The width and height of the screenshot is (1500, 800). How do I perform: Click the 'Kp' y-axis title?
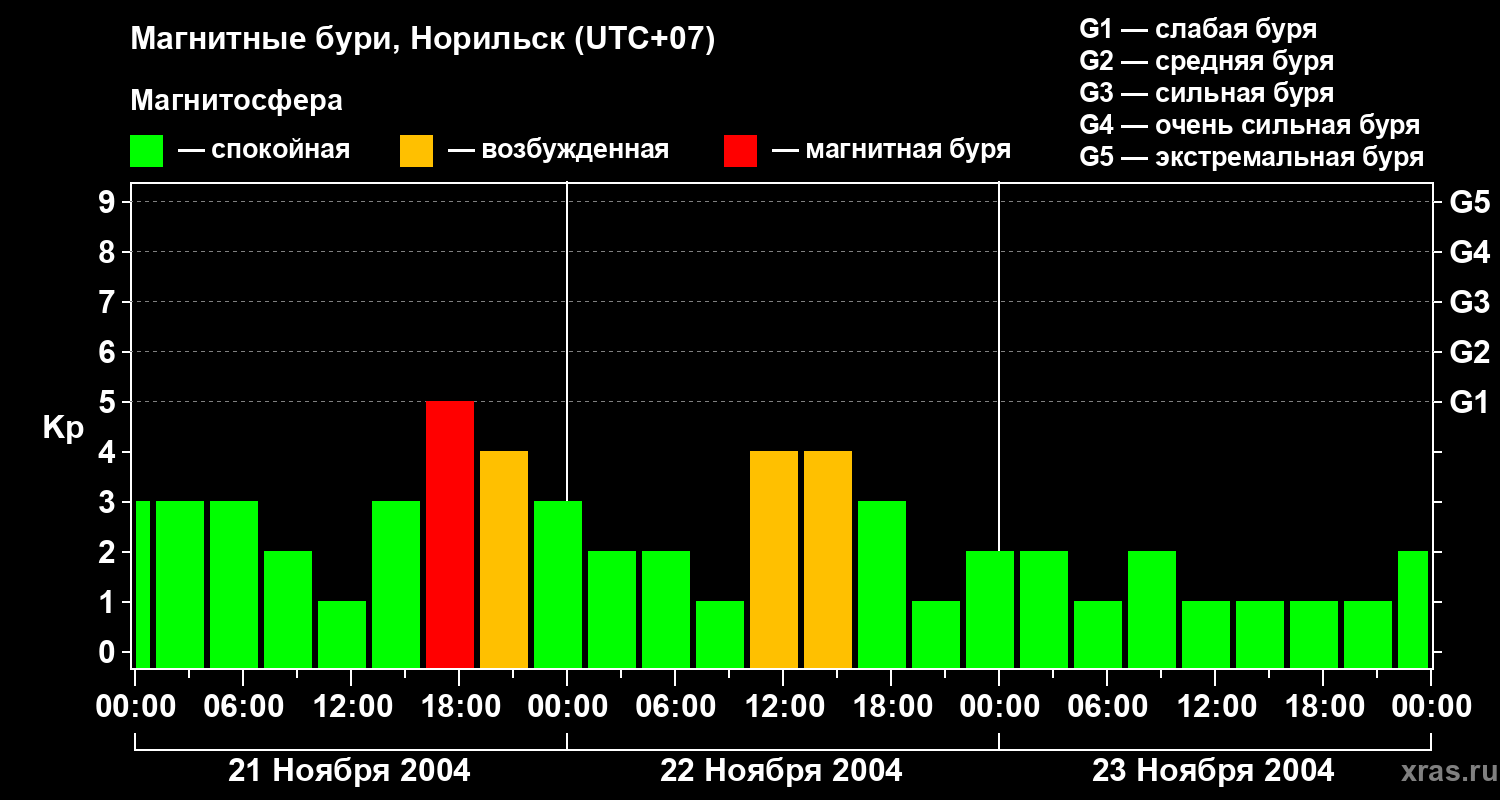click(63, 428)
